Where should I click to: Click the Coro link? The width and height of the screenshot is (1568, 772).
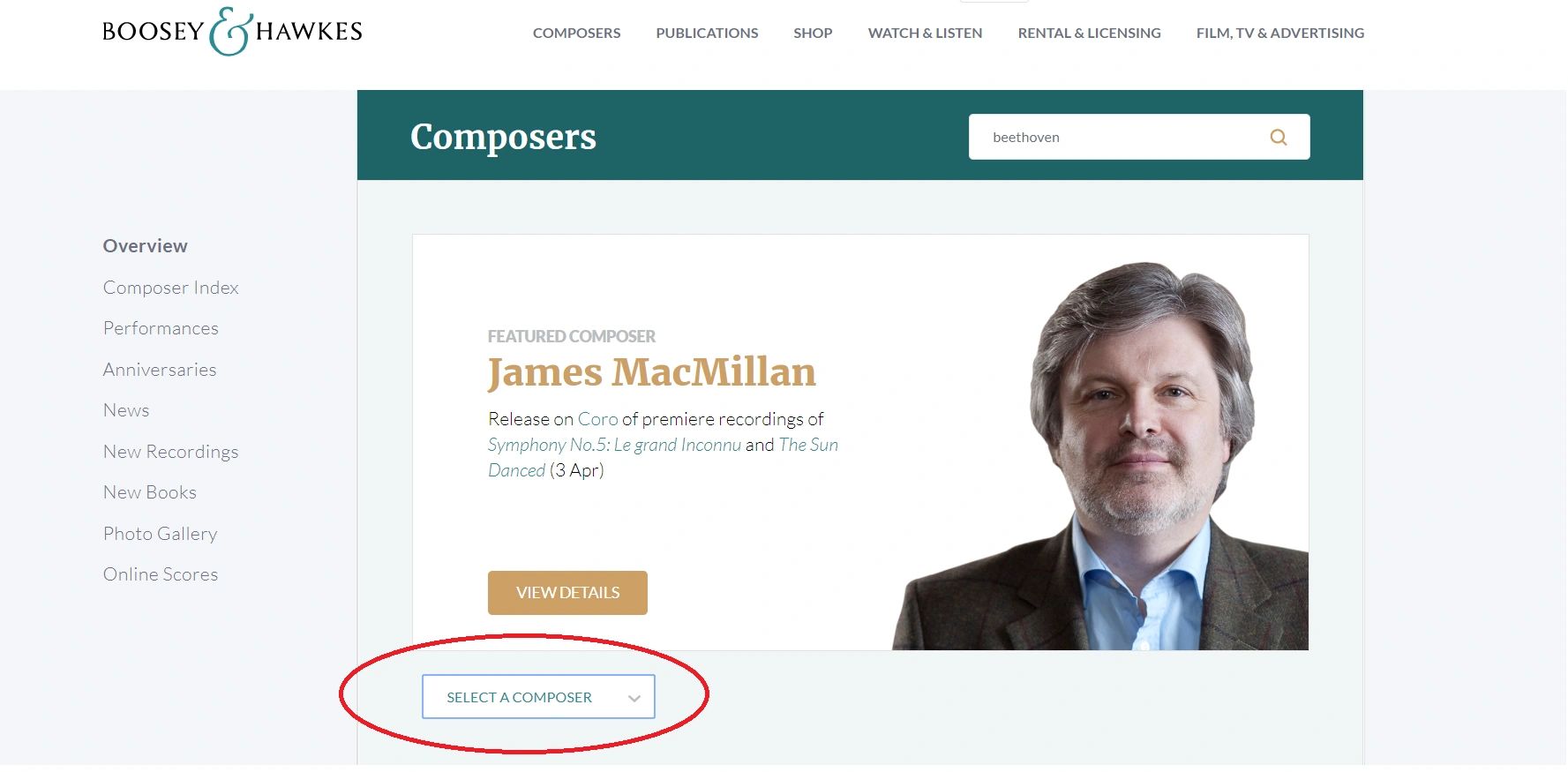tap(597, 419)
